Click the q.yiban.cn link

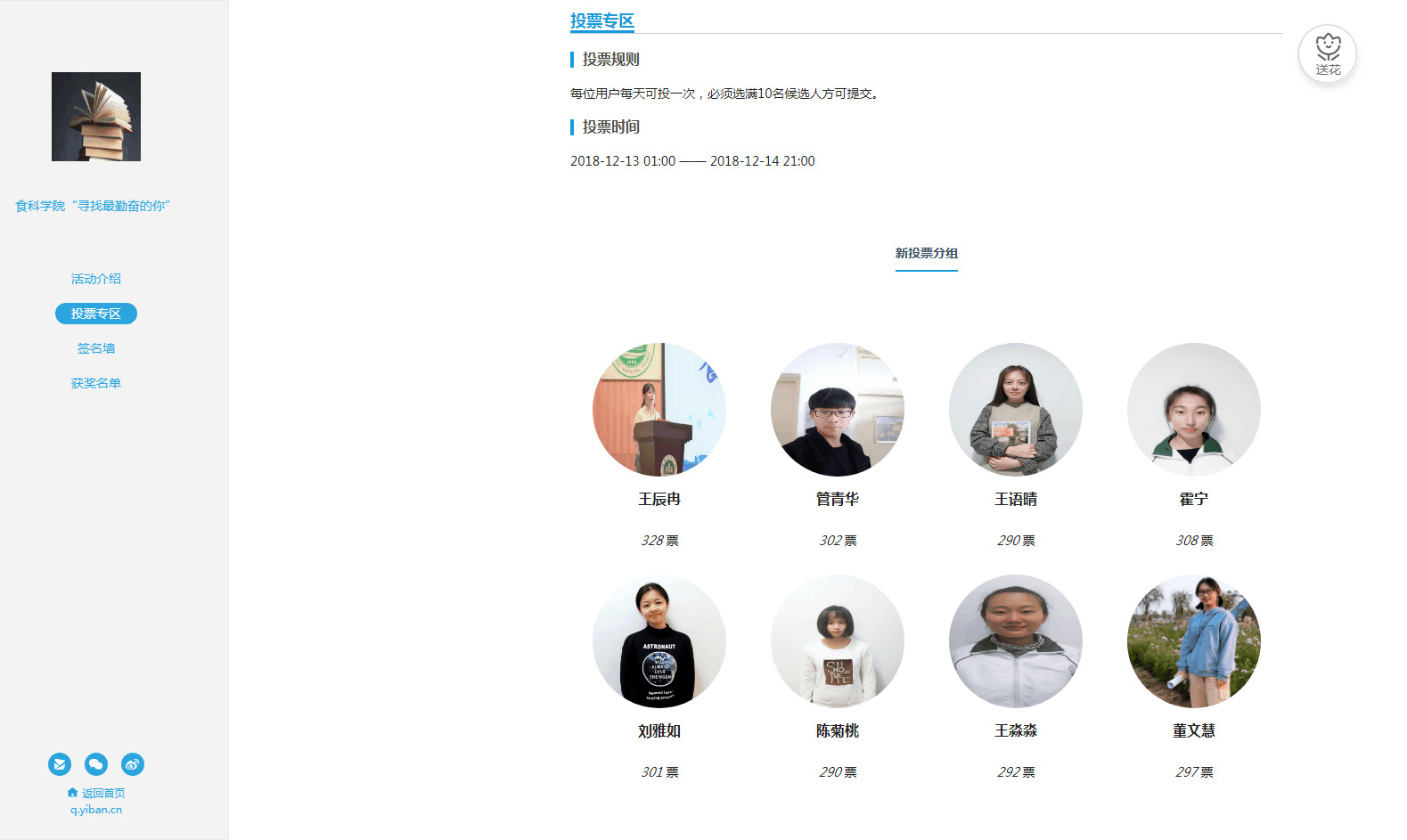(96, 810)
